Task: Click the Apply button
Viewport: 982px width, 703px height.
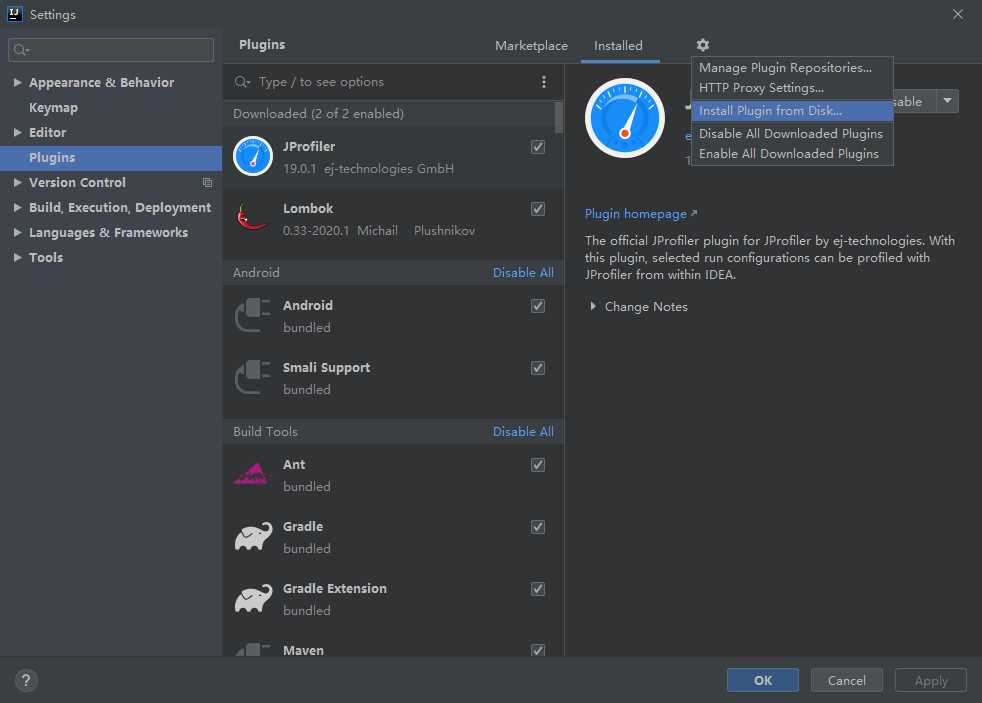Action: point(930,680)
